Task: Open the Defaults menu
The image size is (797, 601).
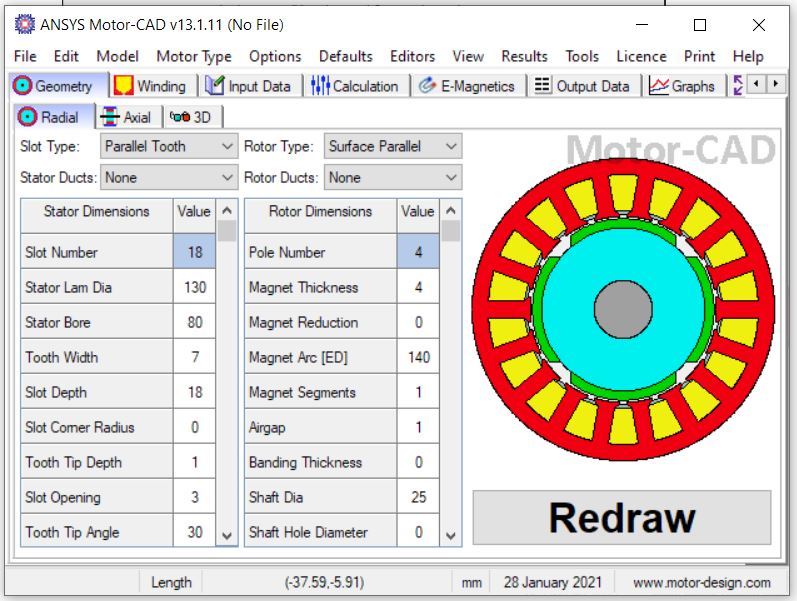Action: tap(346, 56)
